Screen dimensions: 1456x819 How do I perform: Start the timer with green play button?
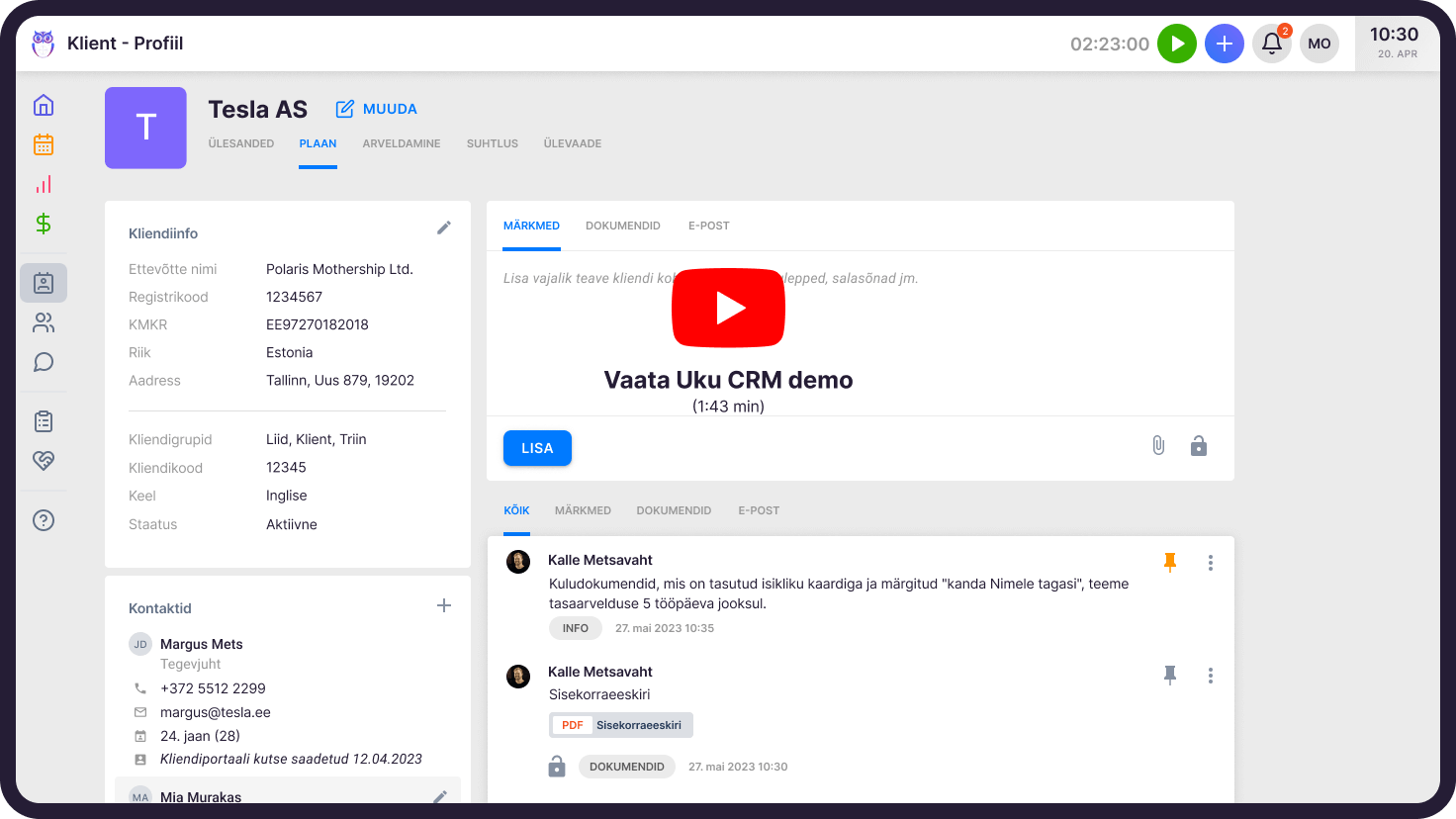pyautogui.click(x=1177, y=44)
